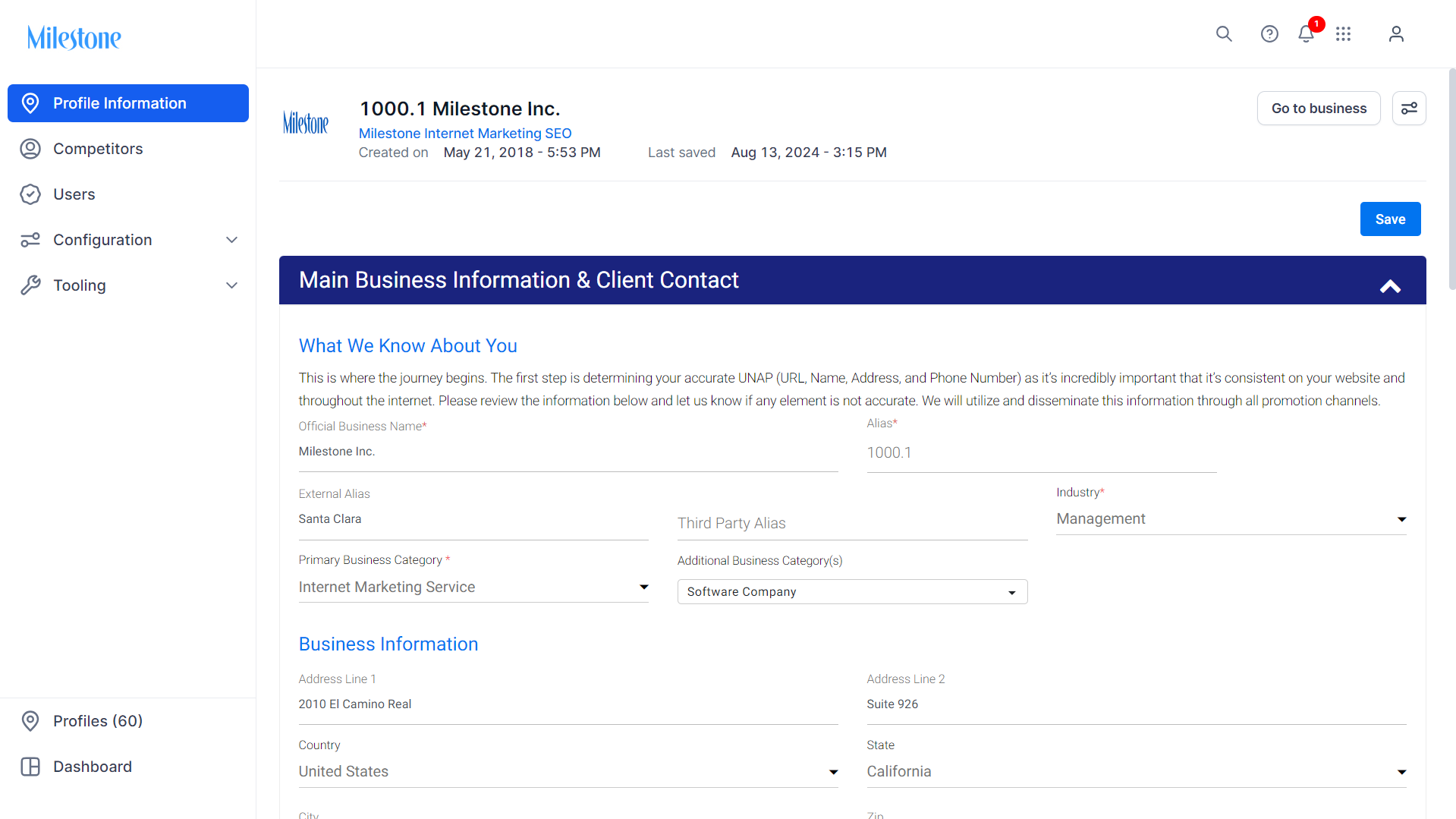Open Milestone Internet Marketing SEO link
This screenshot has height=819, width=1456.
[465, 134]
